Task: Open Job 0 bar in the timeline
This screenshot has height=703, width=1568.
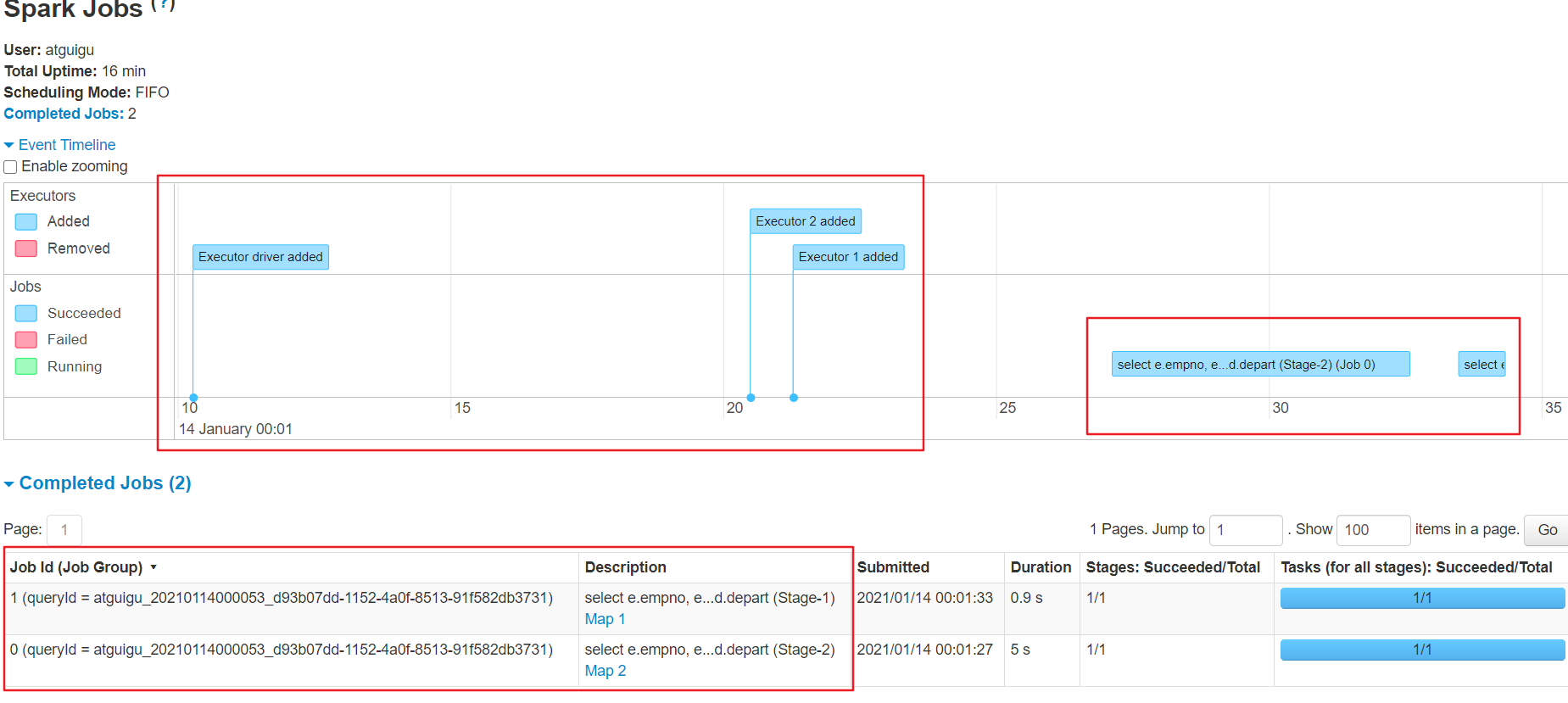Action: 1260,365
